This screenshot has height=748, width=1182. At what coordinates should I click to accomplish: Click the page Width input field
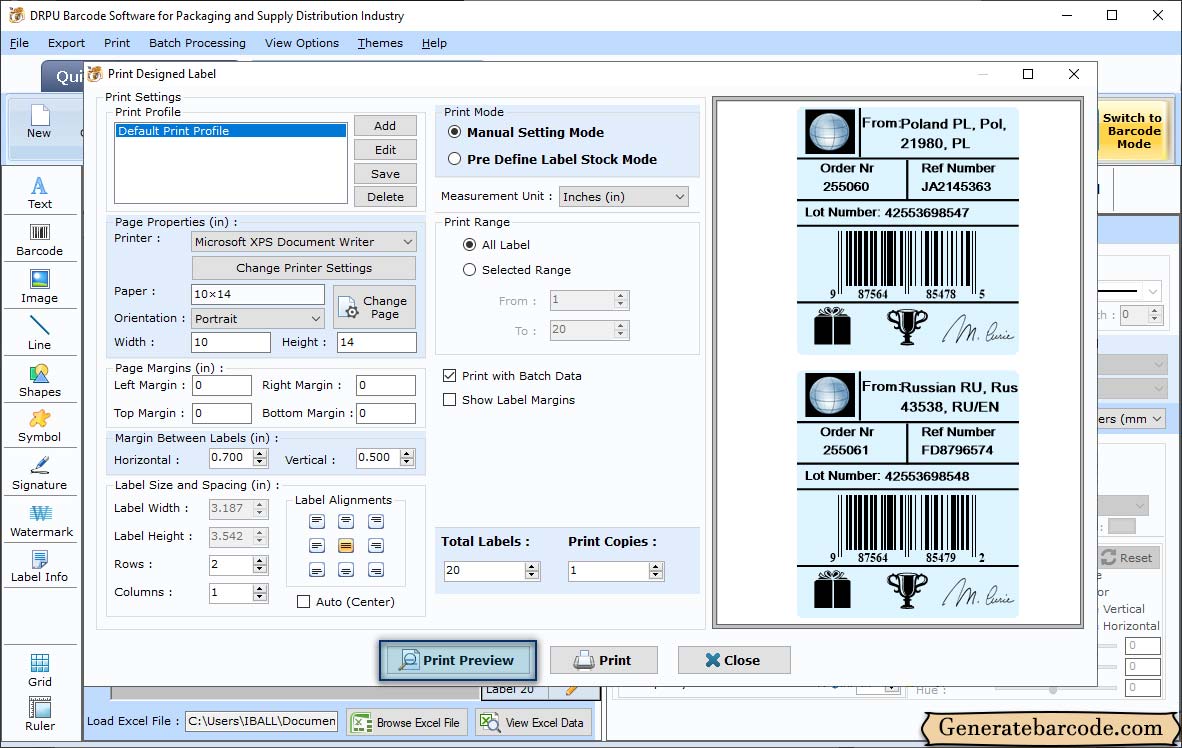tap(231, 342)
